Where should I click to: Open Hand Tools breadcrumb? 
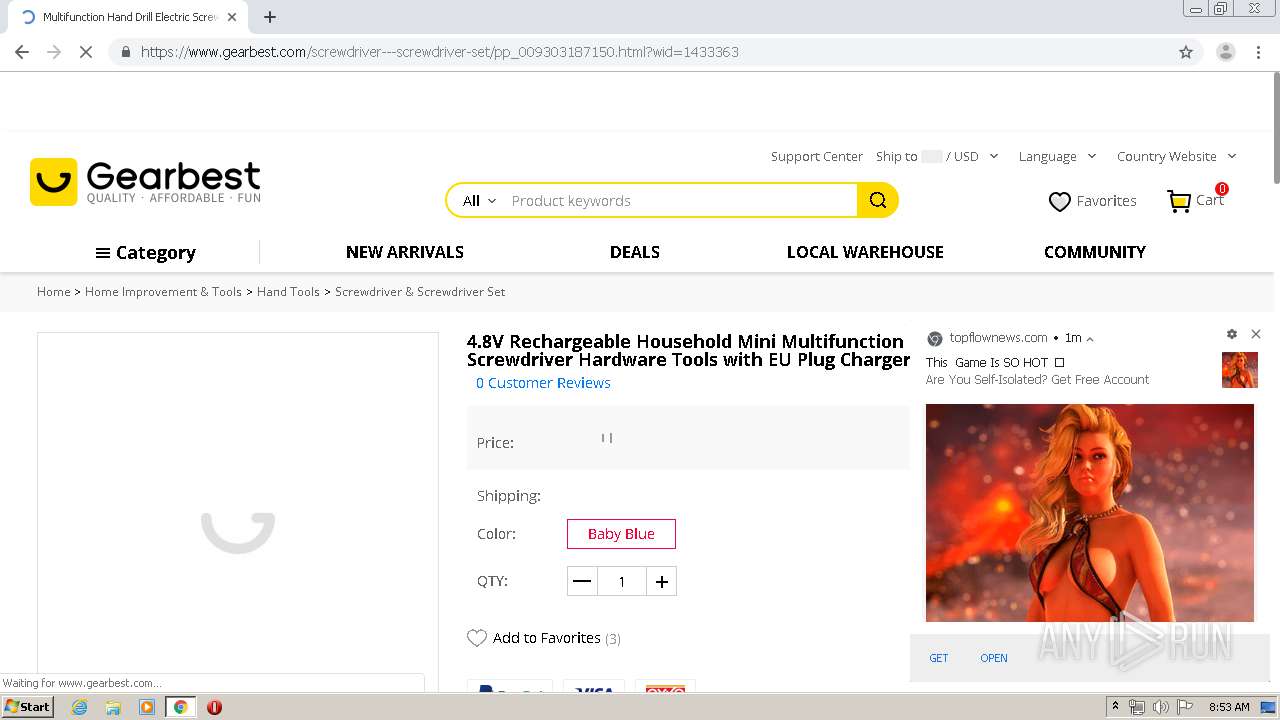(288, 292)
